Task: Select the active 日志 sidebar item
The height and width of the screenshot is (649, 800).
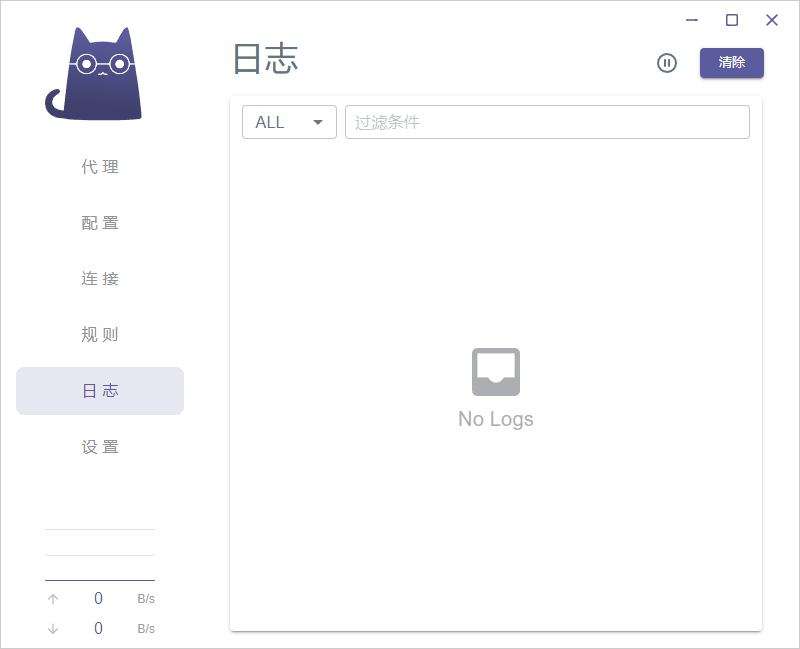Action: 99,391
